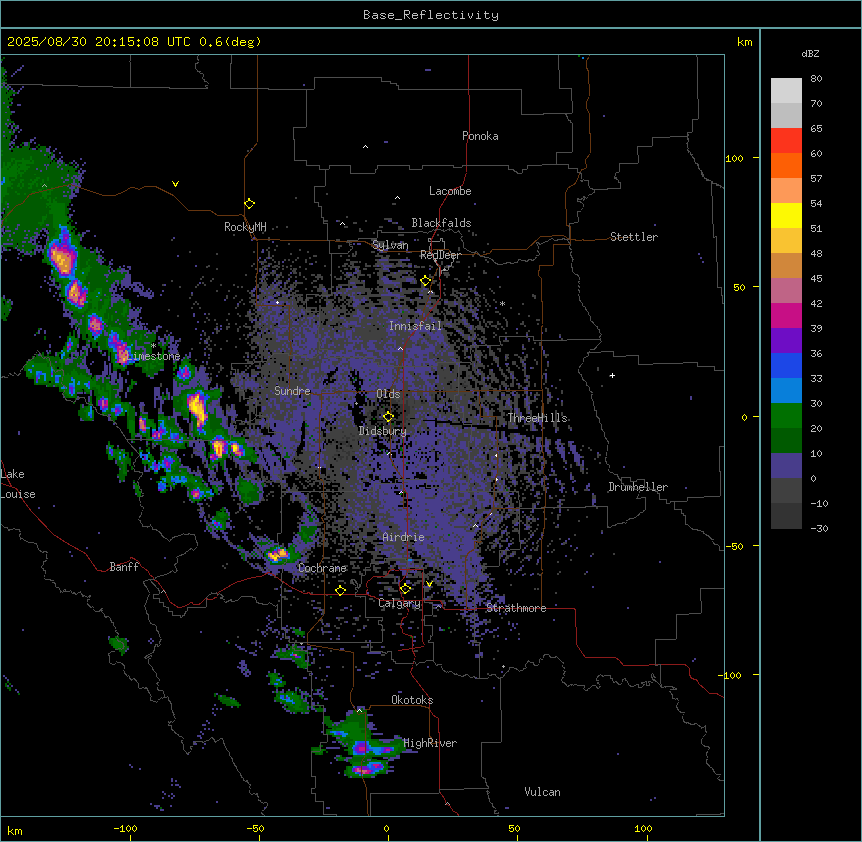The height and width of the screenshot is (842, 862).
Task: Click the Stettler city label
Action: [634, 237]
